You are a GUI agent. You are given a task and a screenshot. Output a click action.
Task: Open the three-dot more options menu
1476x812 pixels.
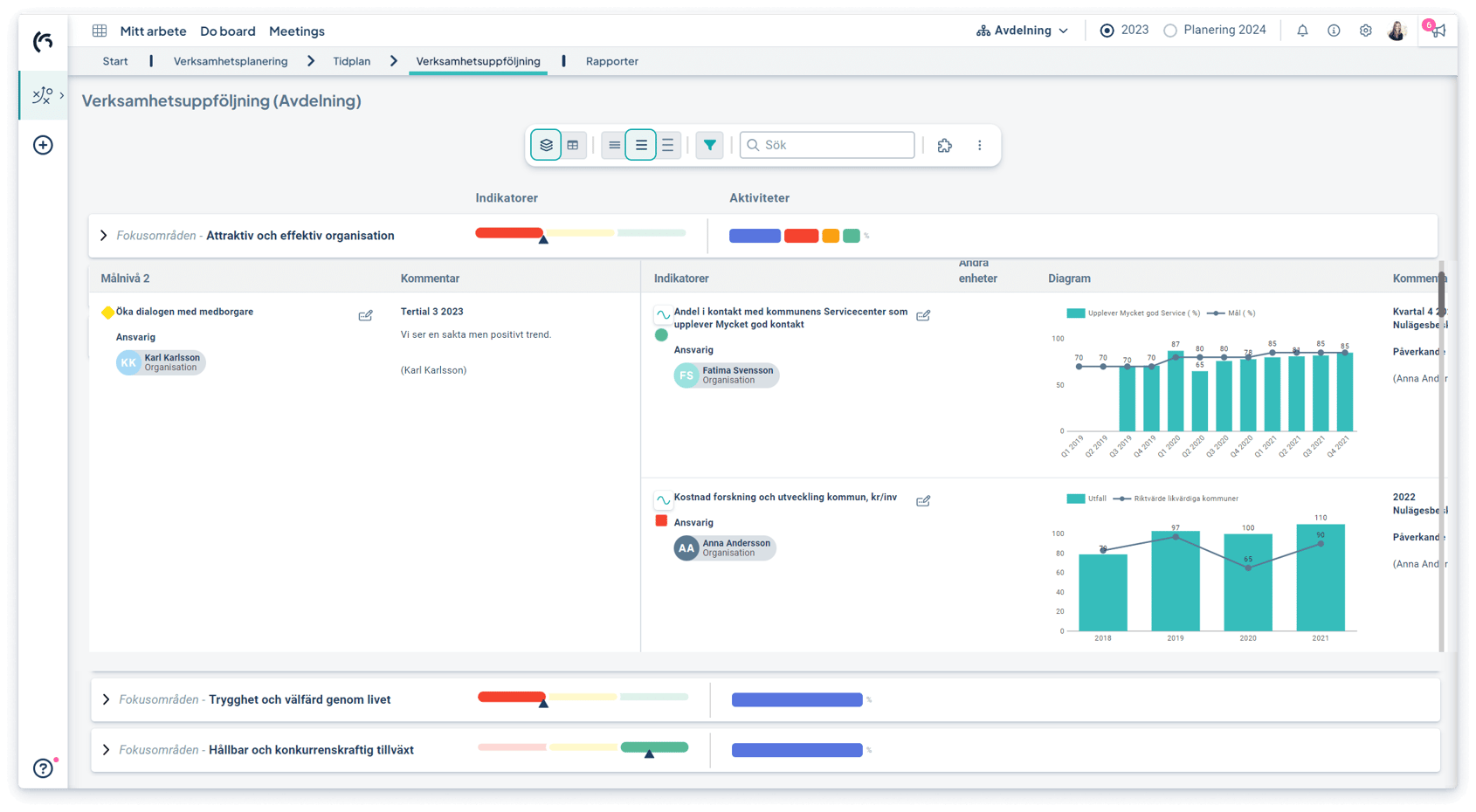coord(979,145)
